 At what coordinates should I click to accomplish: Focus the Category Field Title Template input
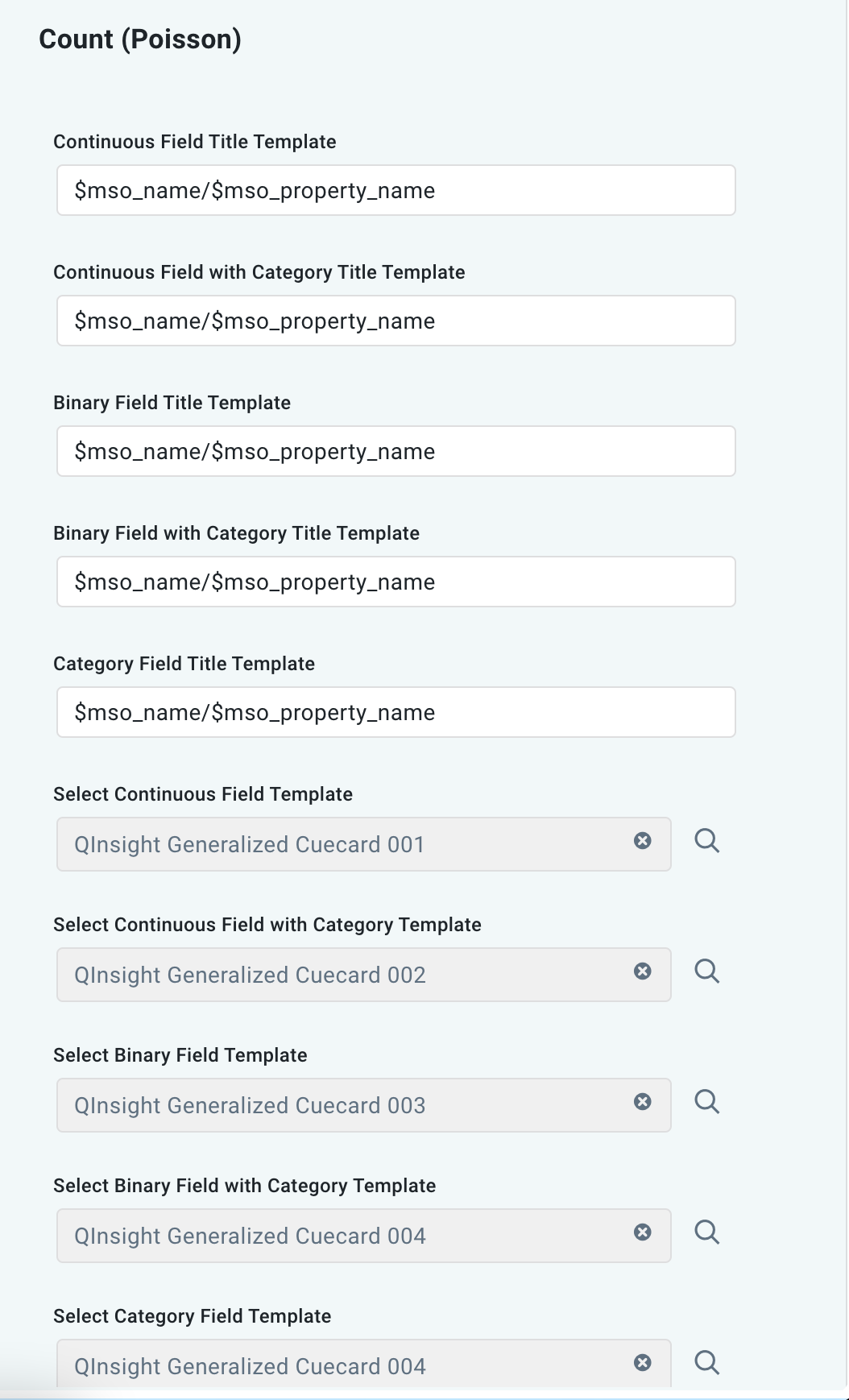[x=395, y=712]
